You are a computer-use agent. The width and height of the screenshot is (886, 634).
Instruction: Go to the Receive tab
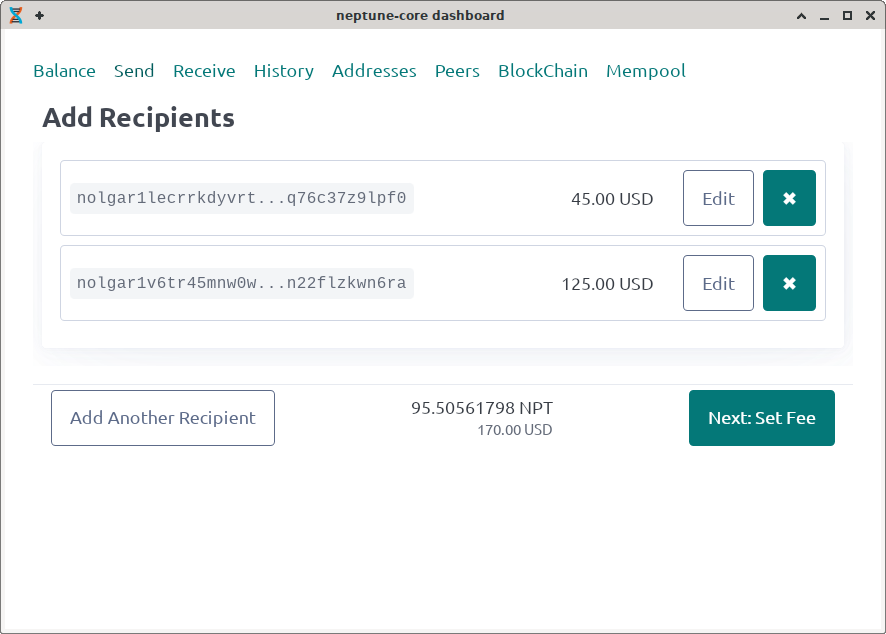point(204,71)
